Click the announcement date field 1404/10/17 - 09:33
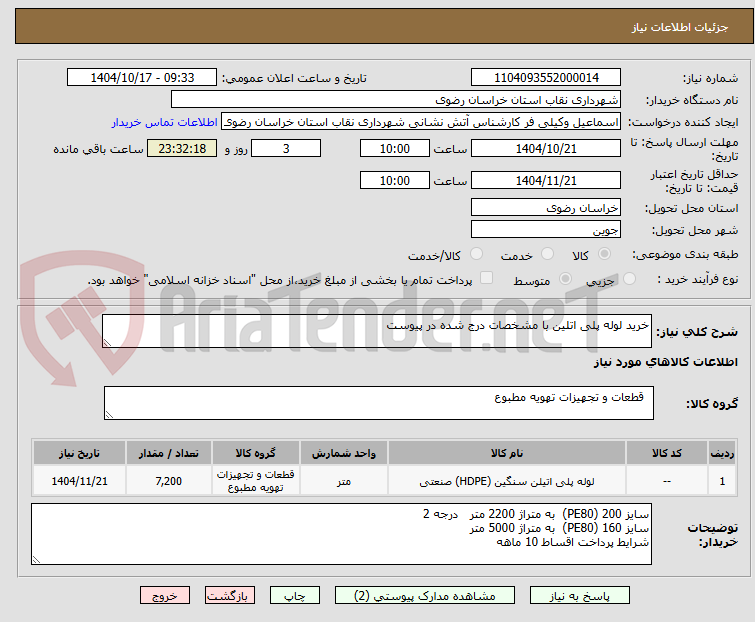The image size is (755, 622). 142,78
